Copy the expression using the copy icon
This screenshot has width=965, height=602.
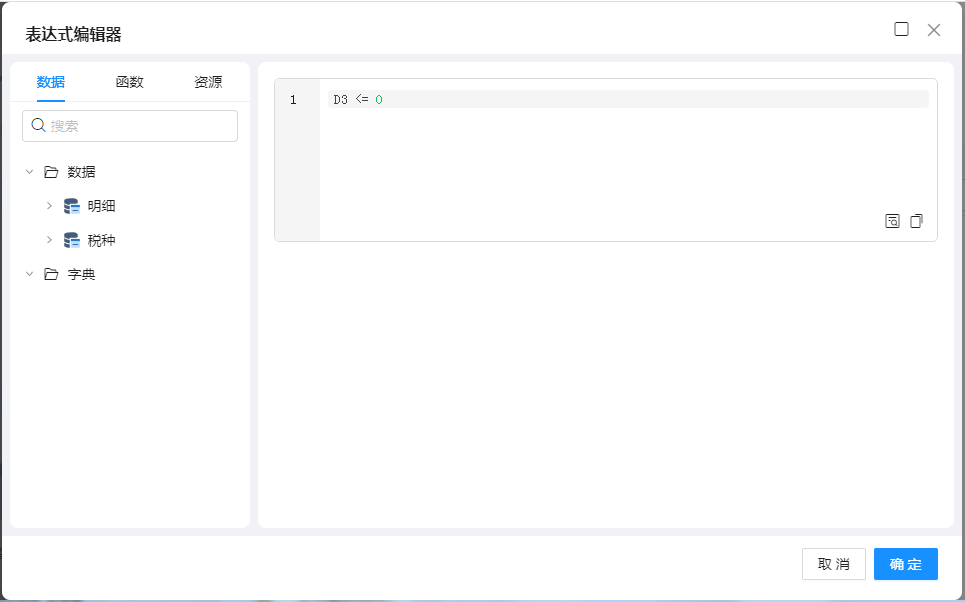916,221
